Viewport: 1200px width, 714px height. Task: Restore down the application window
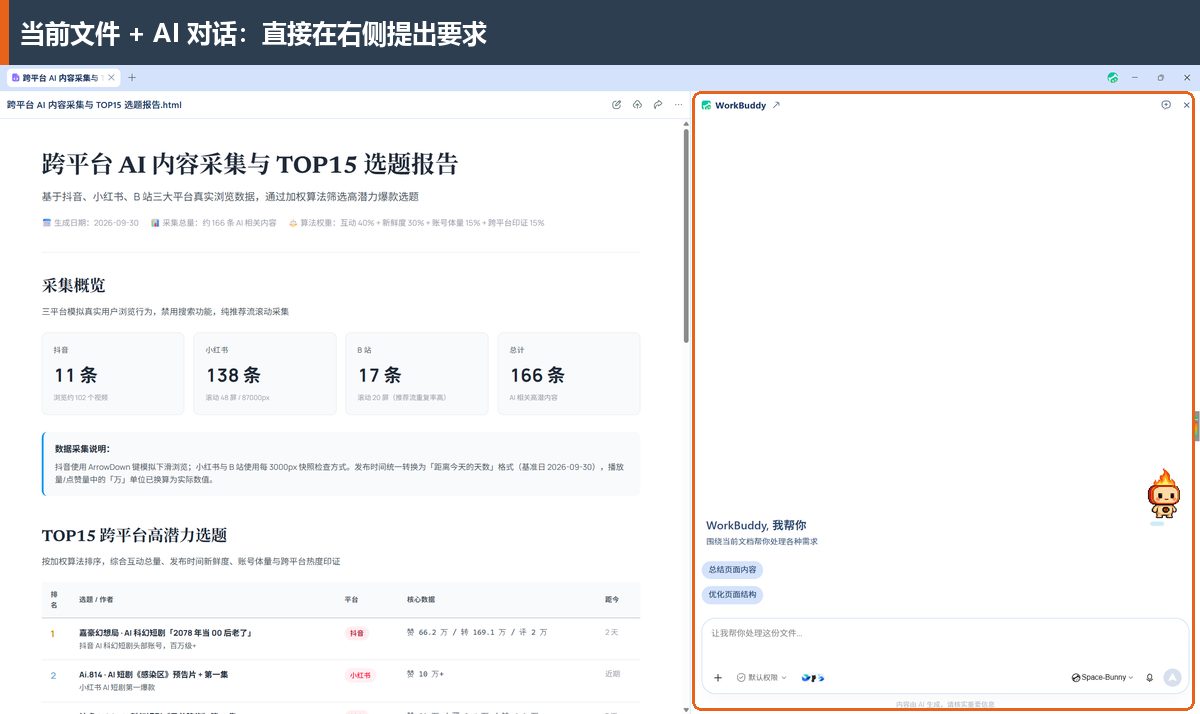[x=1160, y=77]
